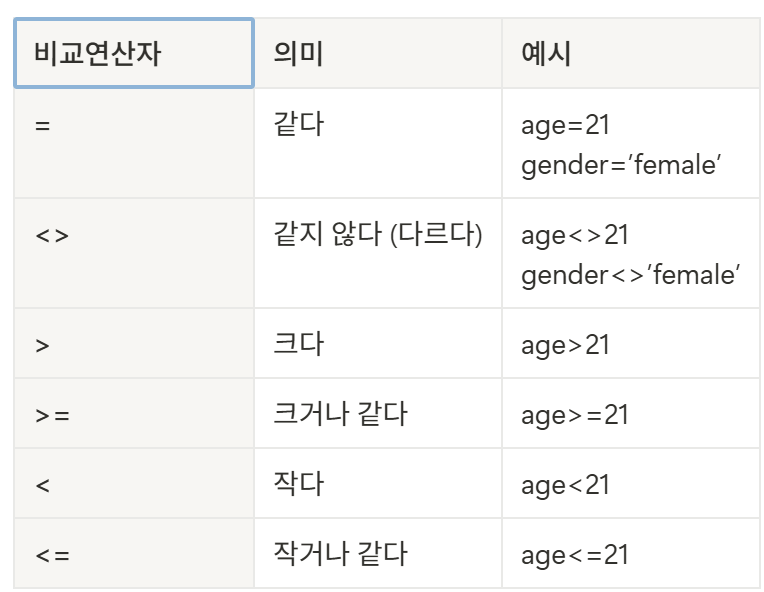Select the 크다 meaning cell
Screen dimensions: 764x592
377,343
